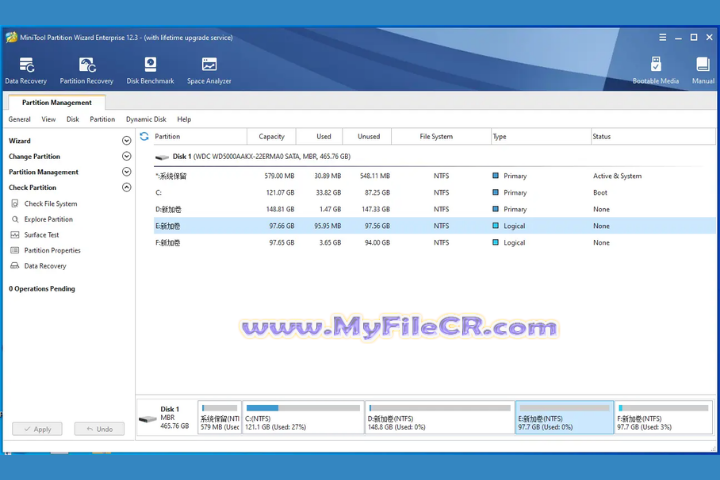Select the Partition Management tab
The height and width of the screenshot is (480, 720).
pos(57,102)
